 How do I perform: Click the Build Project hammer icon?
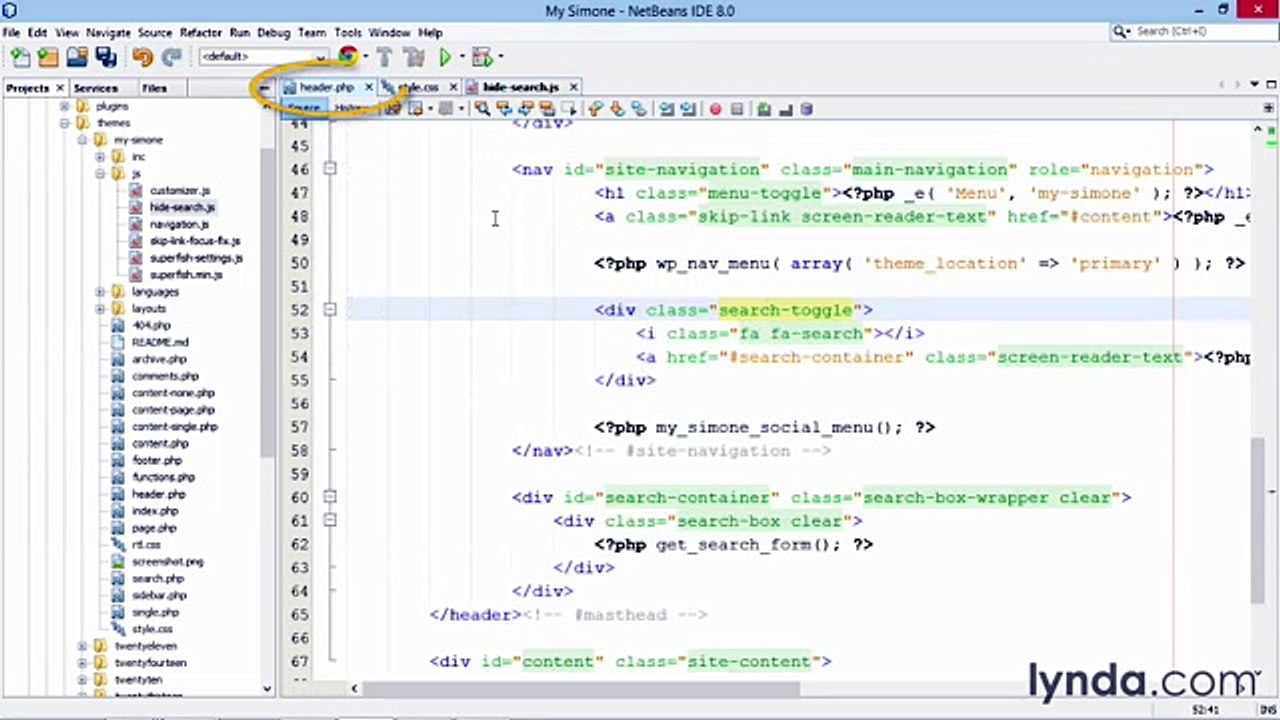[x=385, y=57]
